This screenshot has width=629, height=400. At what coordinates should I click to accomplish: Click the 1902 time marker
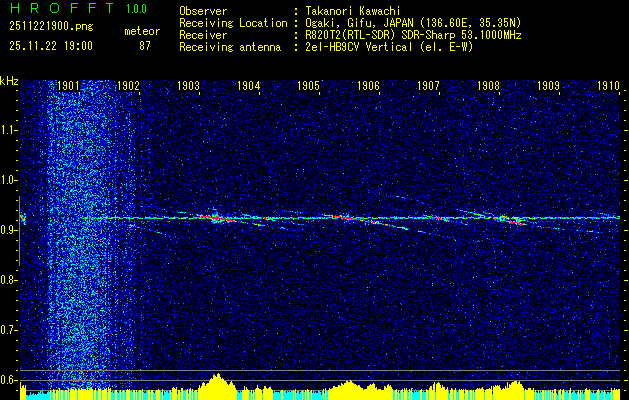(128, 85)
